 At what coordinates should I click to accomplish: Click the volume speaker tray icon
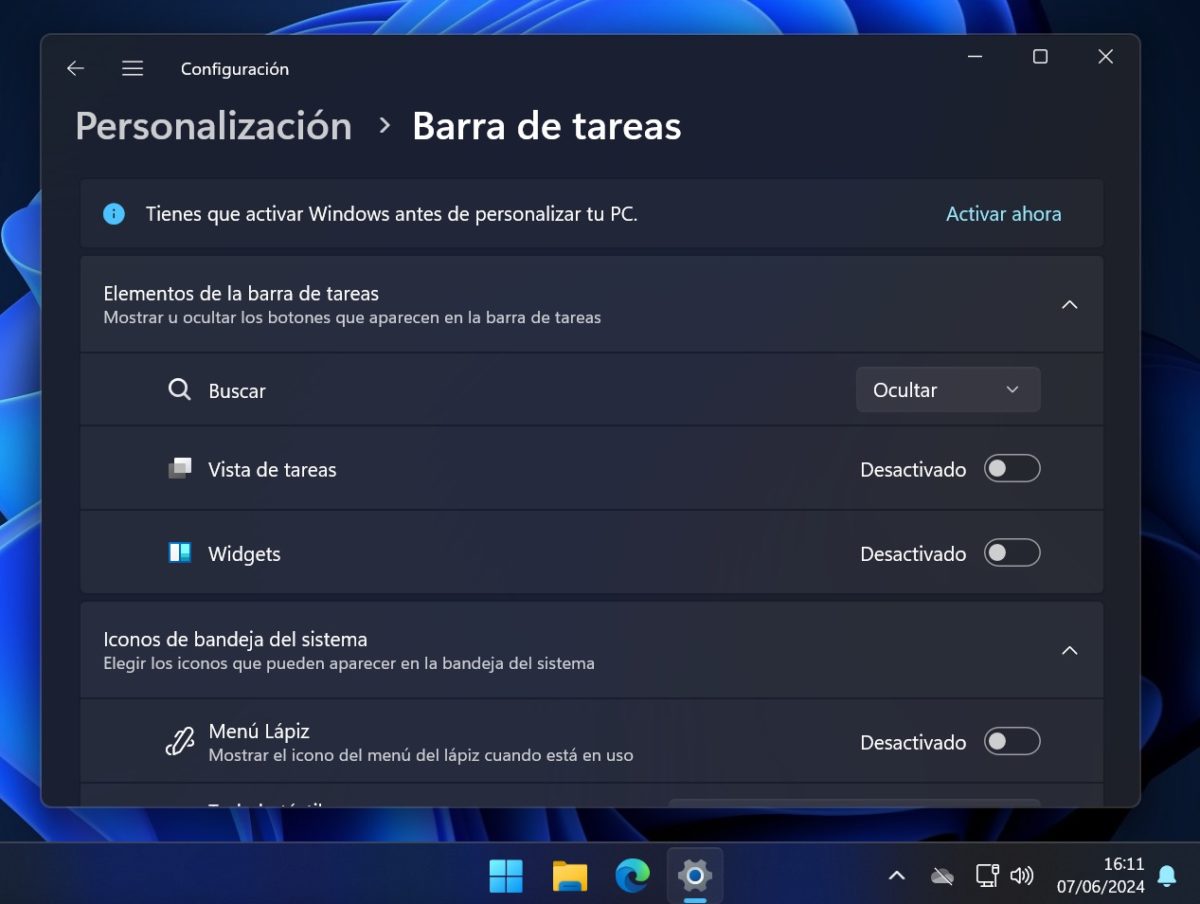click(x=1021, y=876)
